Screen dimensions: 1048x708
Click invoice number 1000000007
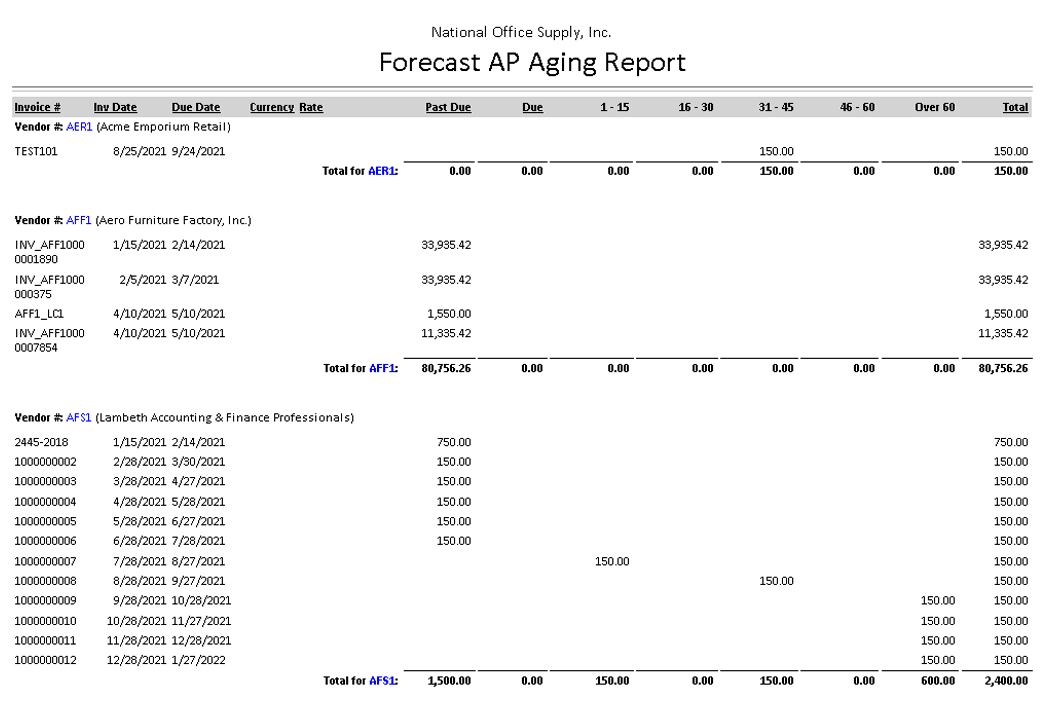tap(45, 561)
